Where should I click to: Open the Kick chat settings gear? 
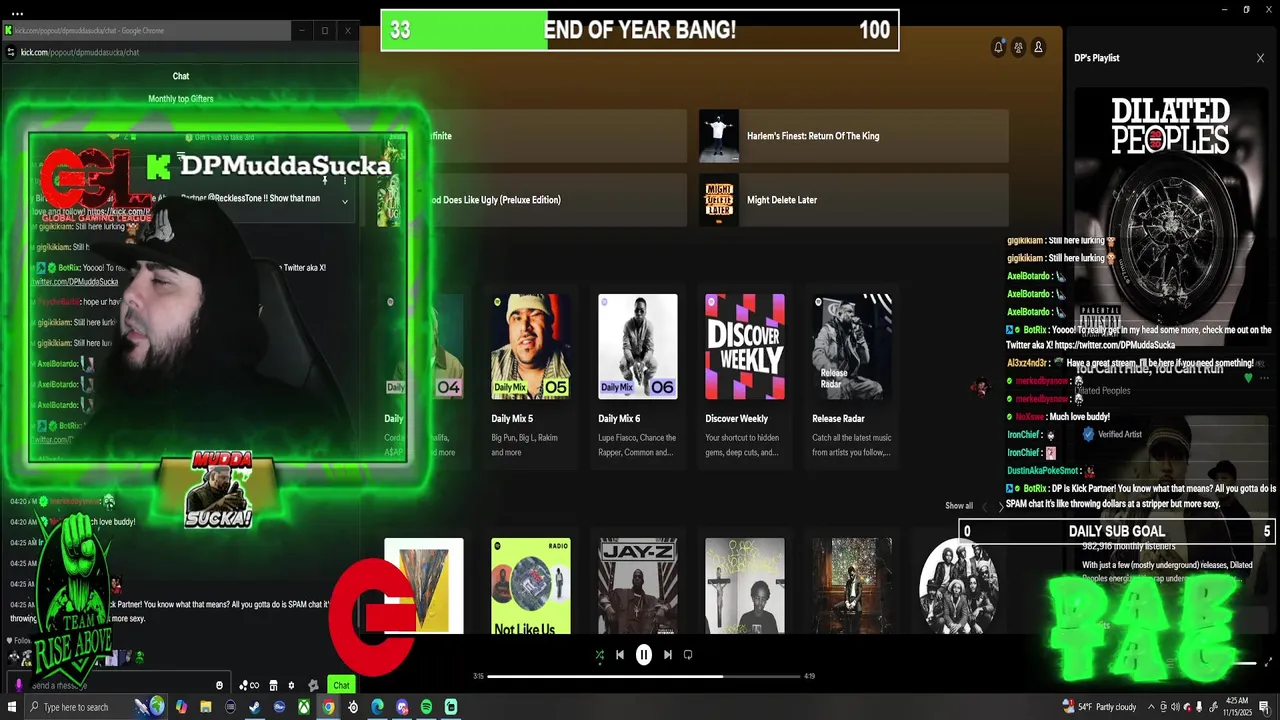coord(291,685)
